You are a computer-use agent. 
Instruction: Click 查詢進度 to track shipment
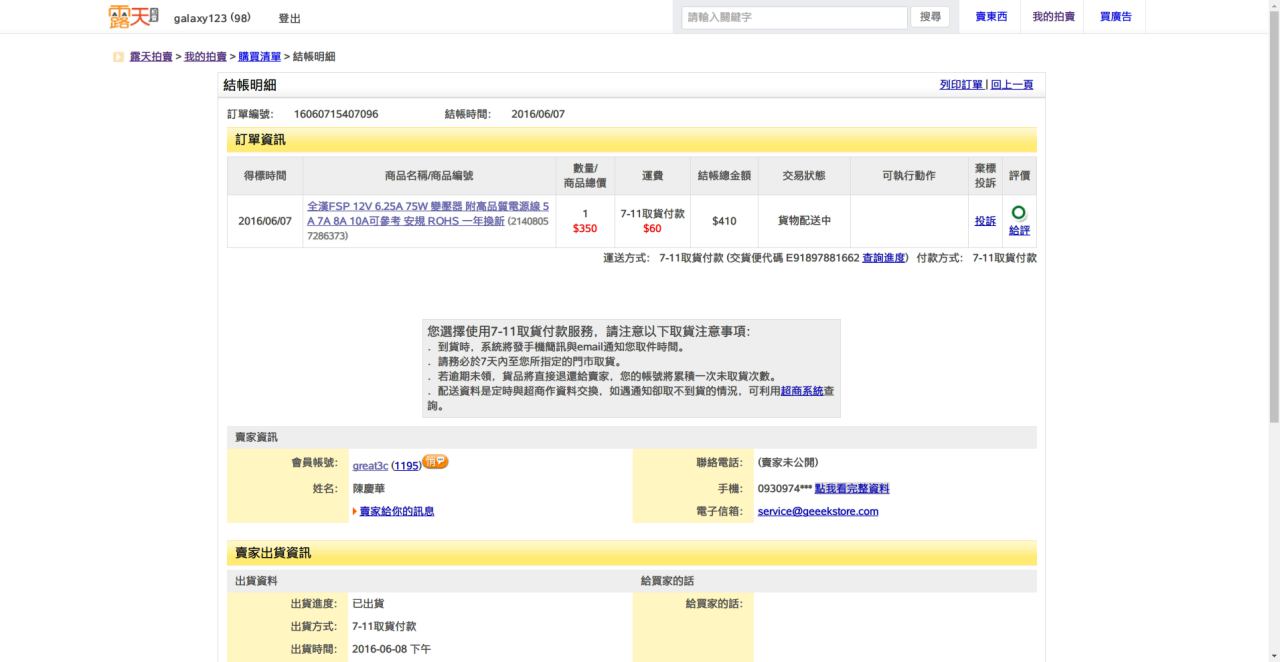[x=884, y=258]
